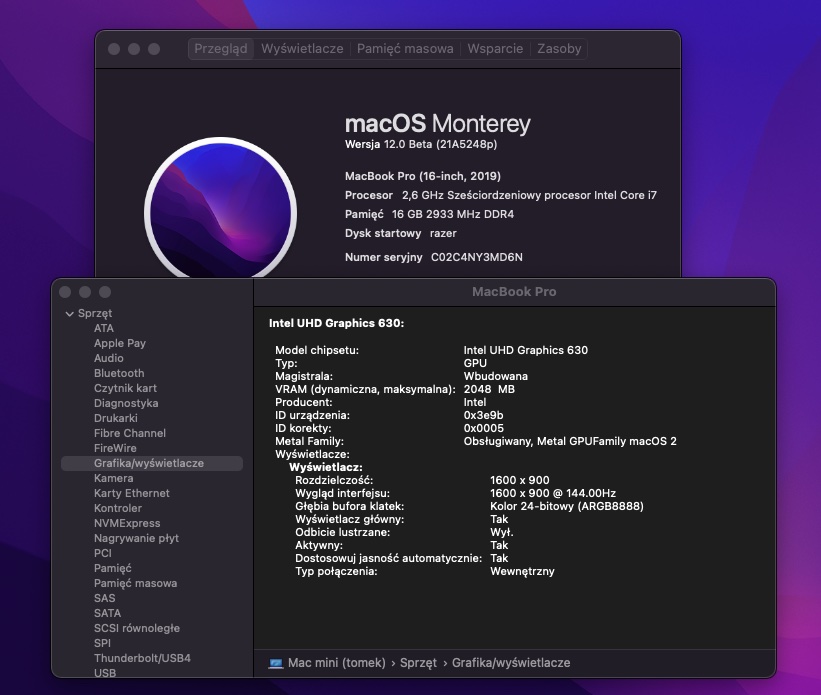Viewport: 821px width, 695px height.
Task: Click the Wewnętrzny connection type value
Action: [522, 571]
